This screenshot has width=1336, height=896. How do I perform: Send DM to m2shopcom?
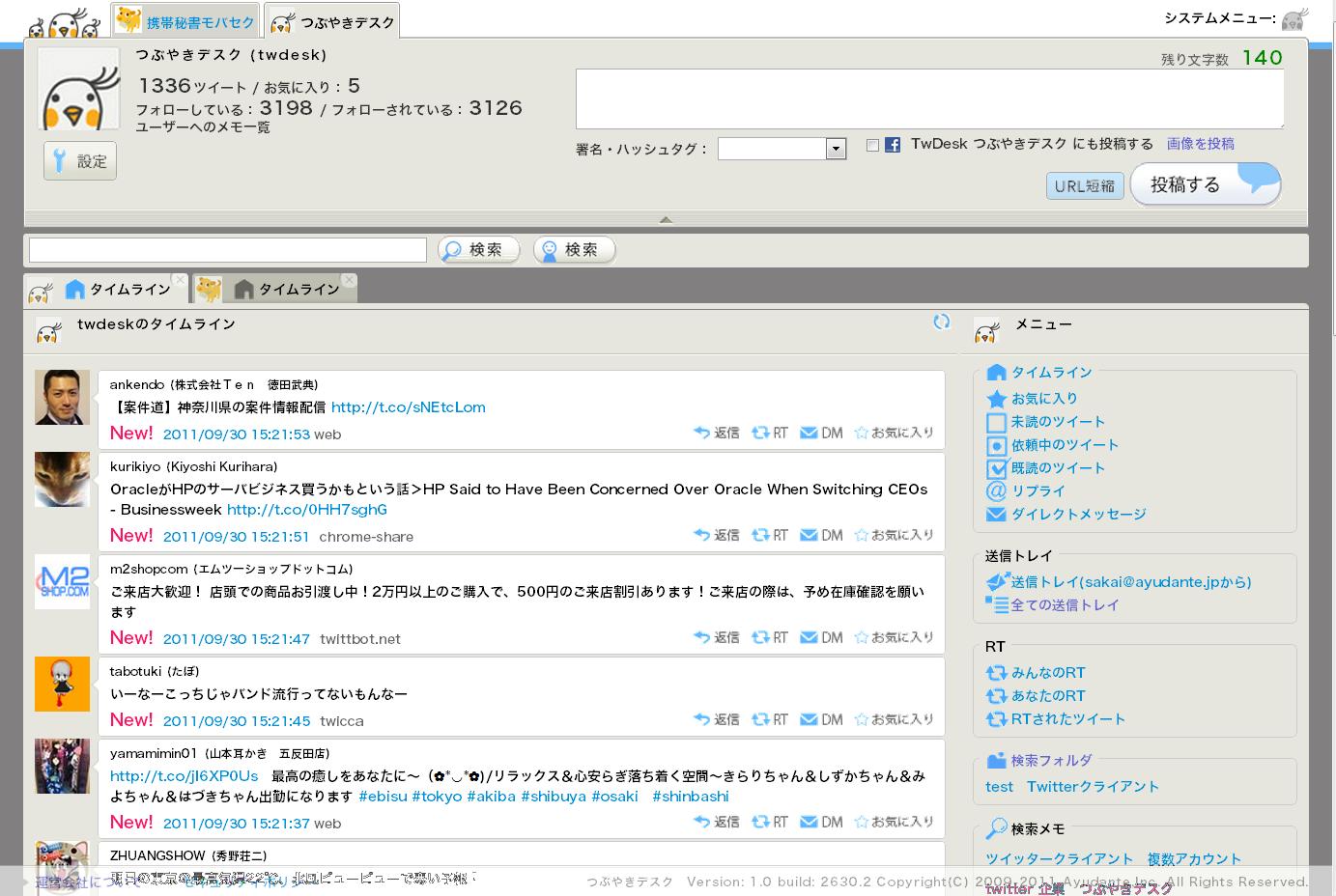tap(821, 637)
